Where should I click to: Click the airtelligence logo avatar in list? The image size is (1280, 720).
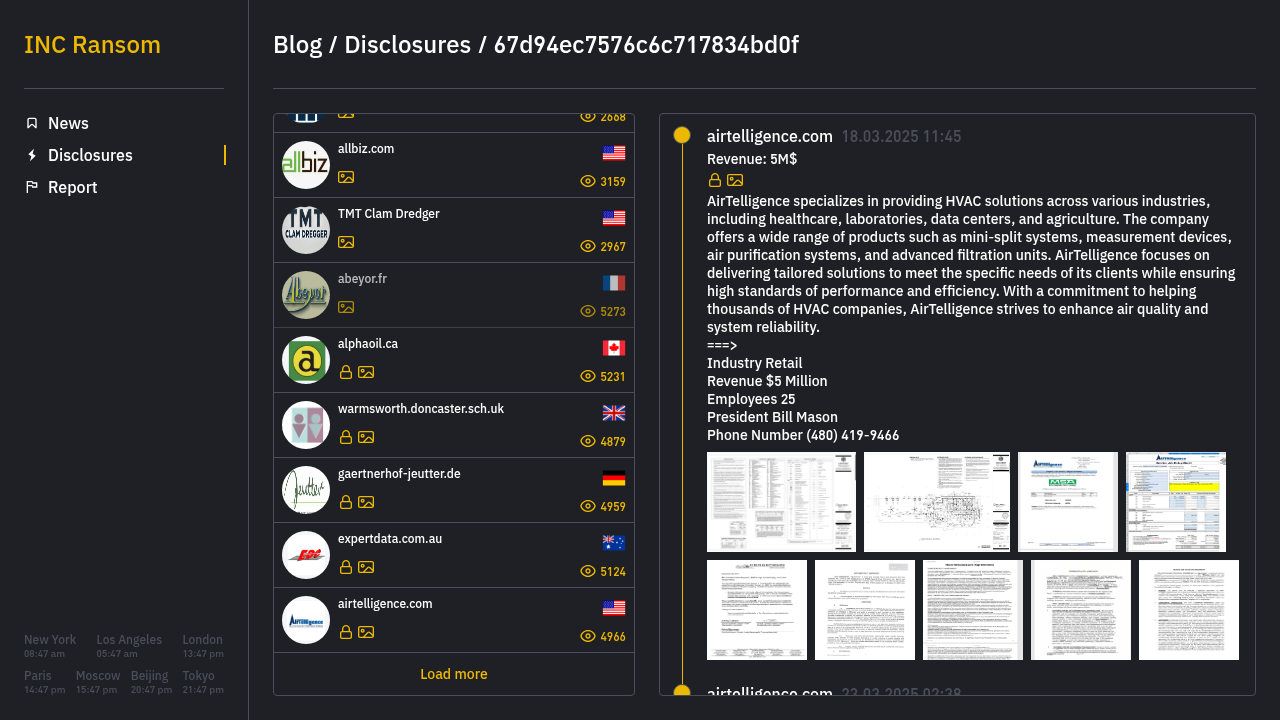pyautogui.click(x=306, y=620)
